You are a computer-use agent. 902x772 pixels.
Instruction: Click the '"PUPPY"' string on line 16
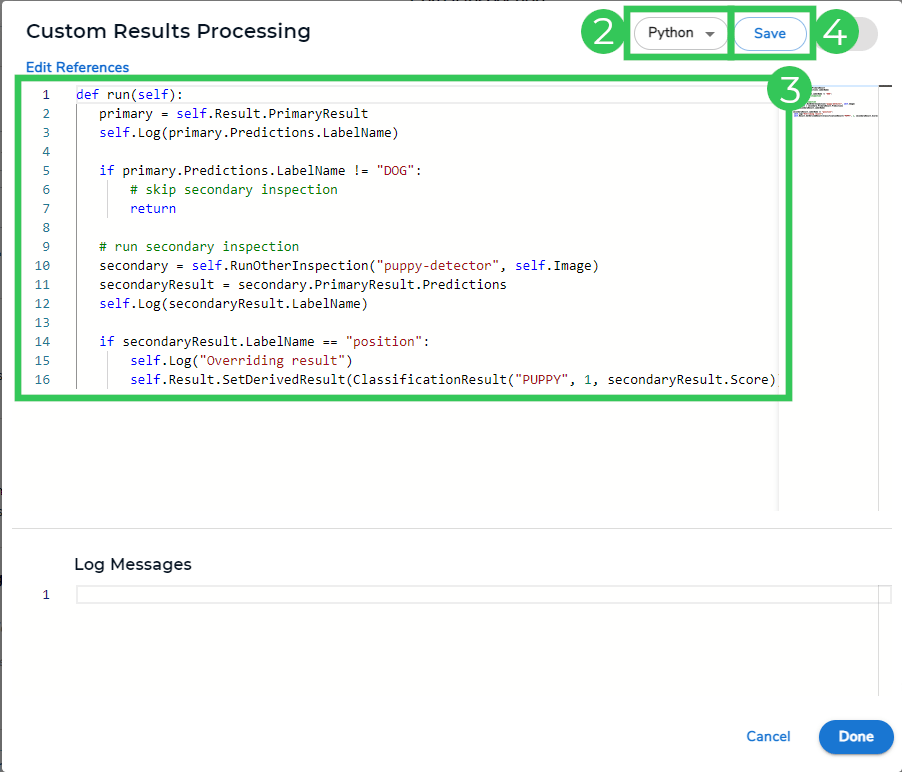click(541, 379)
